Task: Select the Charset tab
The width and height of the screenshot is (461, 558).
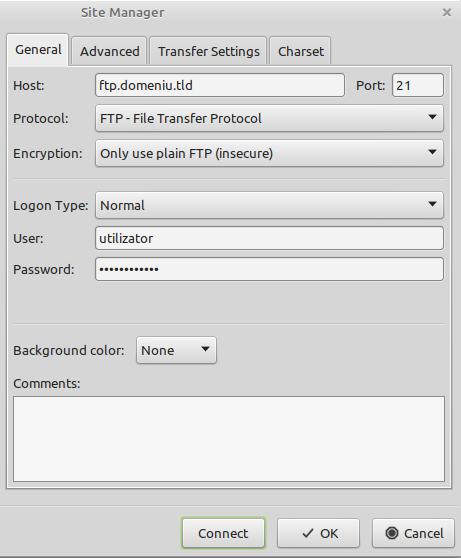Action: tap(300, 51)
